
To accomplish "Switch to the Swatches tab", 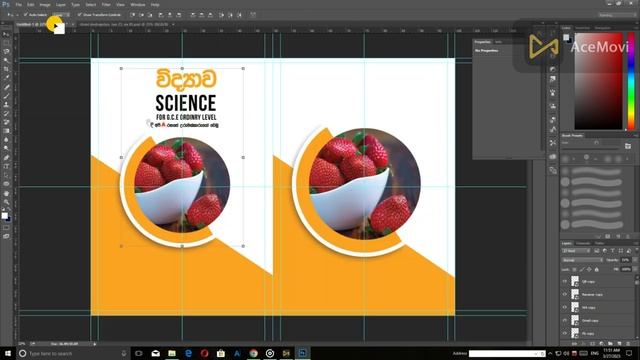I will click(582, 28).
